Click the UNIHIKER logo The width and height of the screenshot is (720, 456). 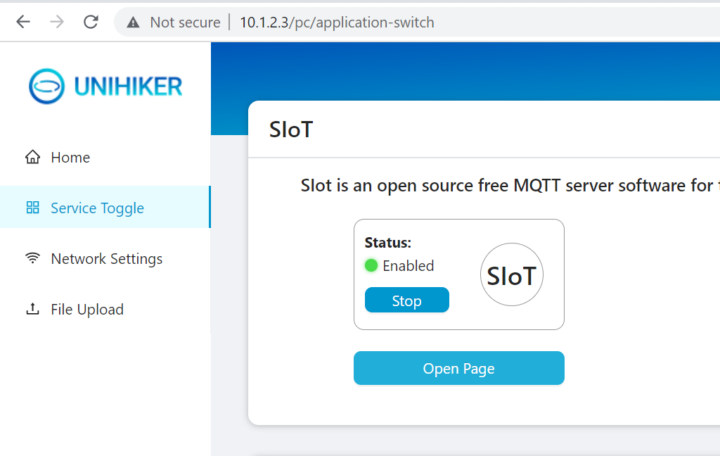[x=105, y=86]
